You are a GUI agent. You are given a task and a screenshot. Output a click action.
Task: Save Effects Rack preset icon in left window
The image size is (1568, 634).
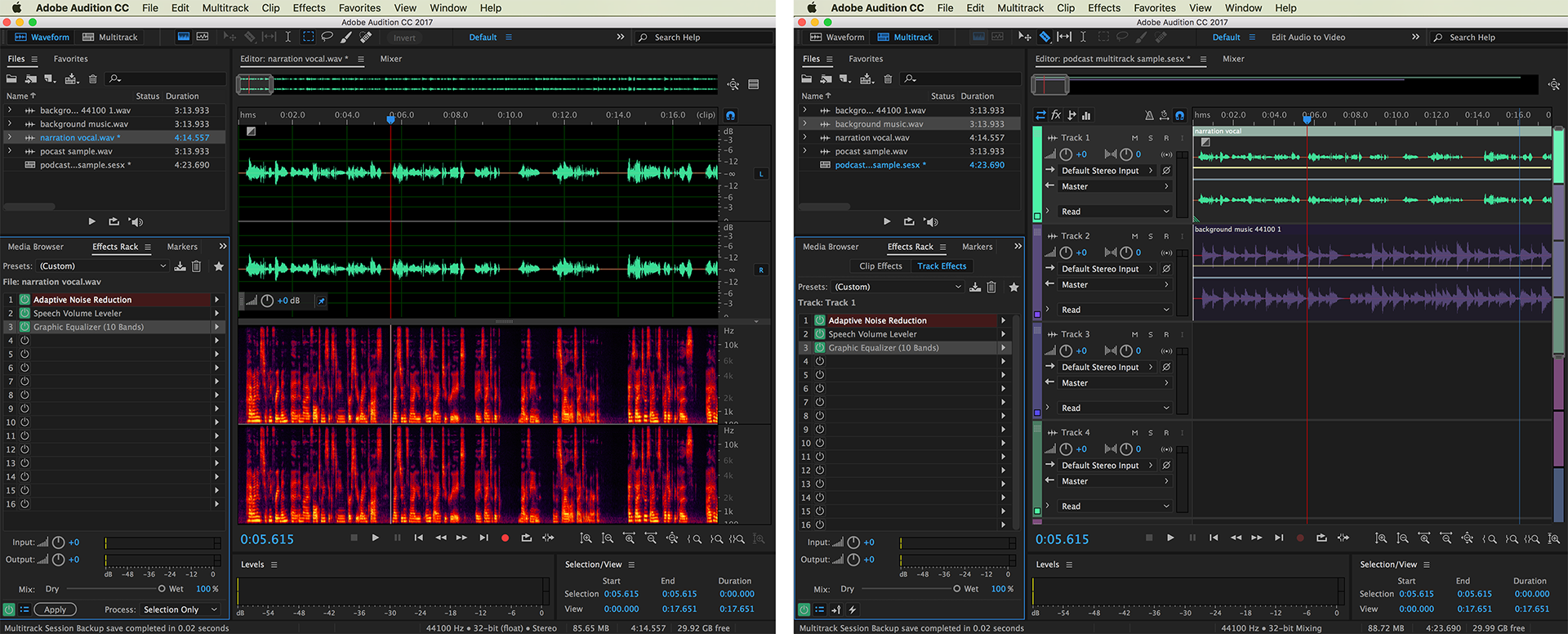(180, 266)
